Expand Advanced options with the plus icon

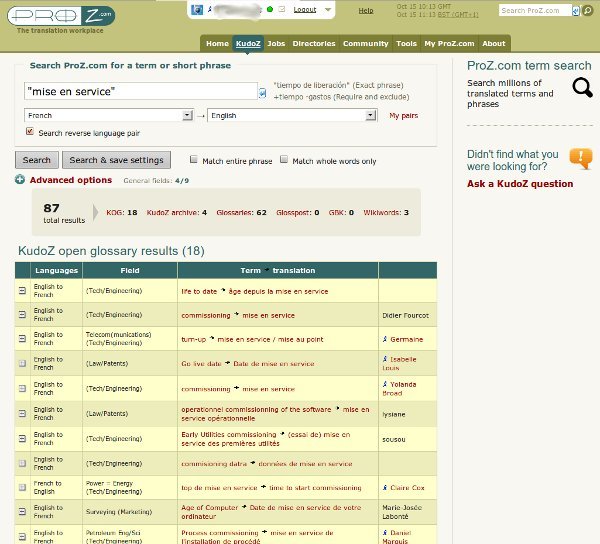(21, 180)
